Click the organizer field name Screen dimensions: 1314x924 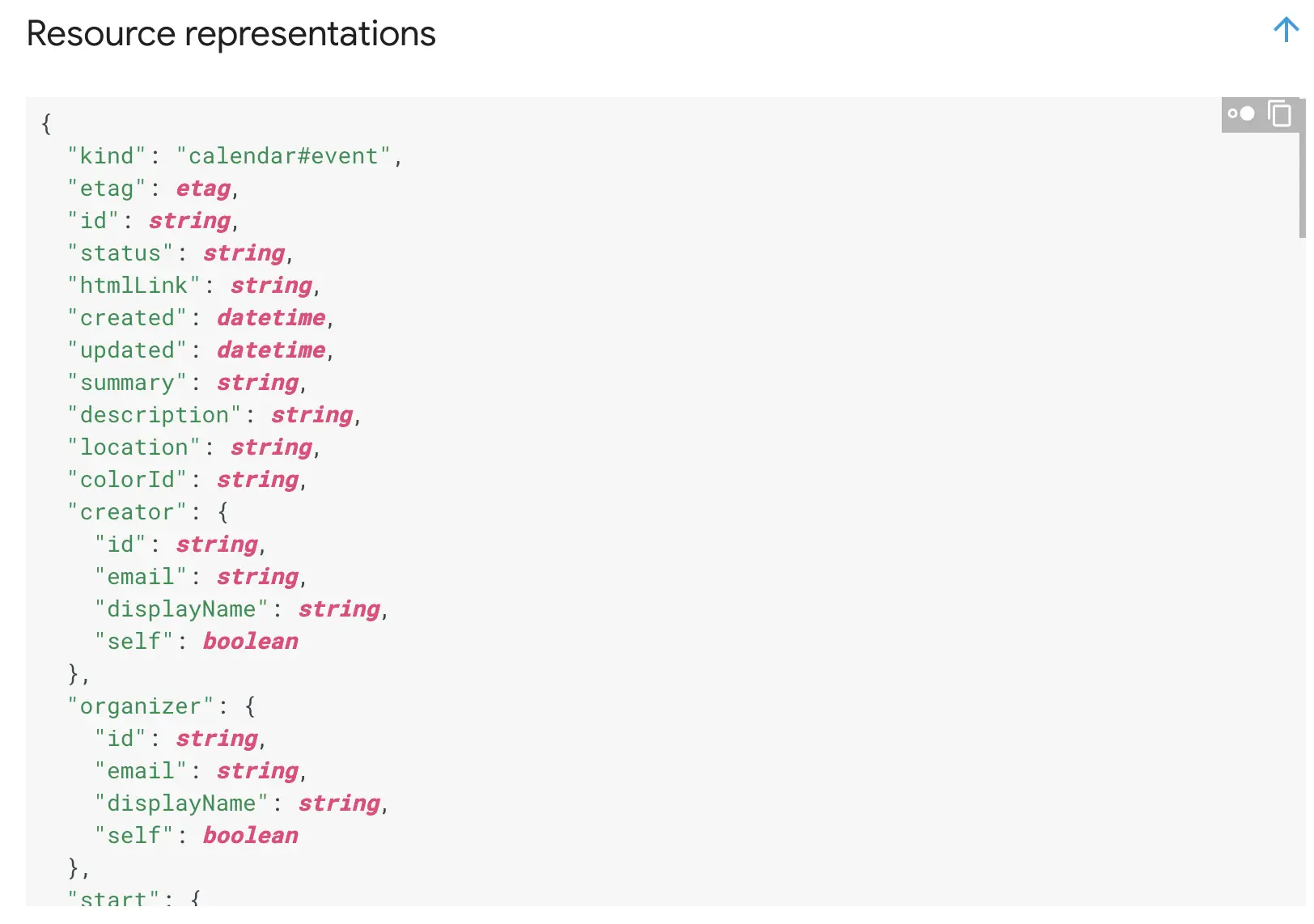click(x=142, y=706)
